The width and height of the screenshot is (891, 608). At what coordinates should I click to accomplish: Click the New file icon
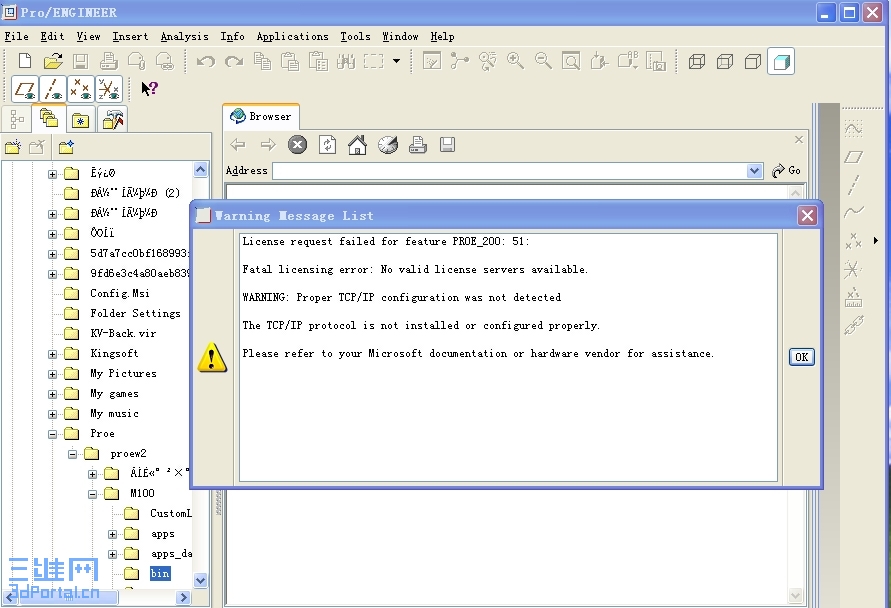25,61
